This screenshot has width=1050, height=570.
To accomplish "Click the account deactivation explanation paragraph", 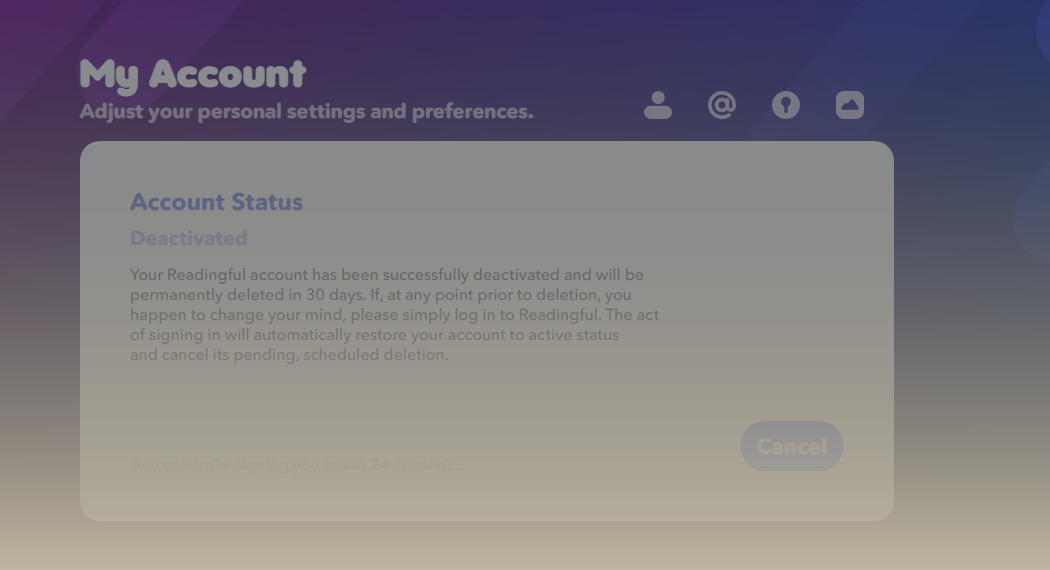I will [x=394, y=315].
